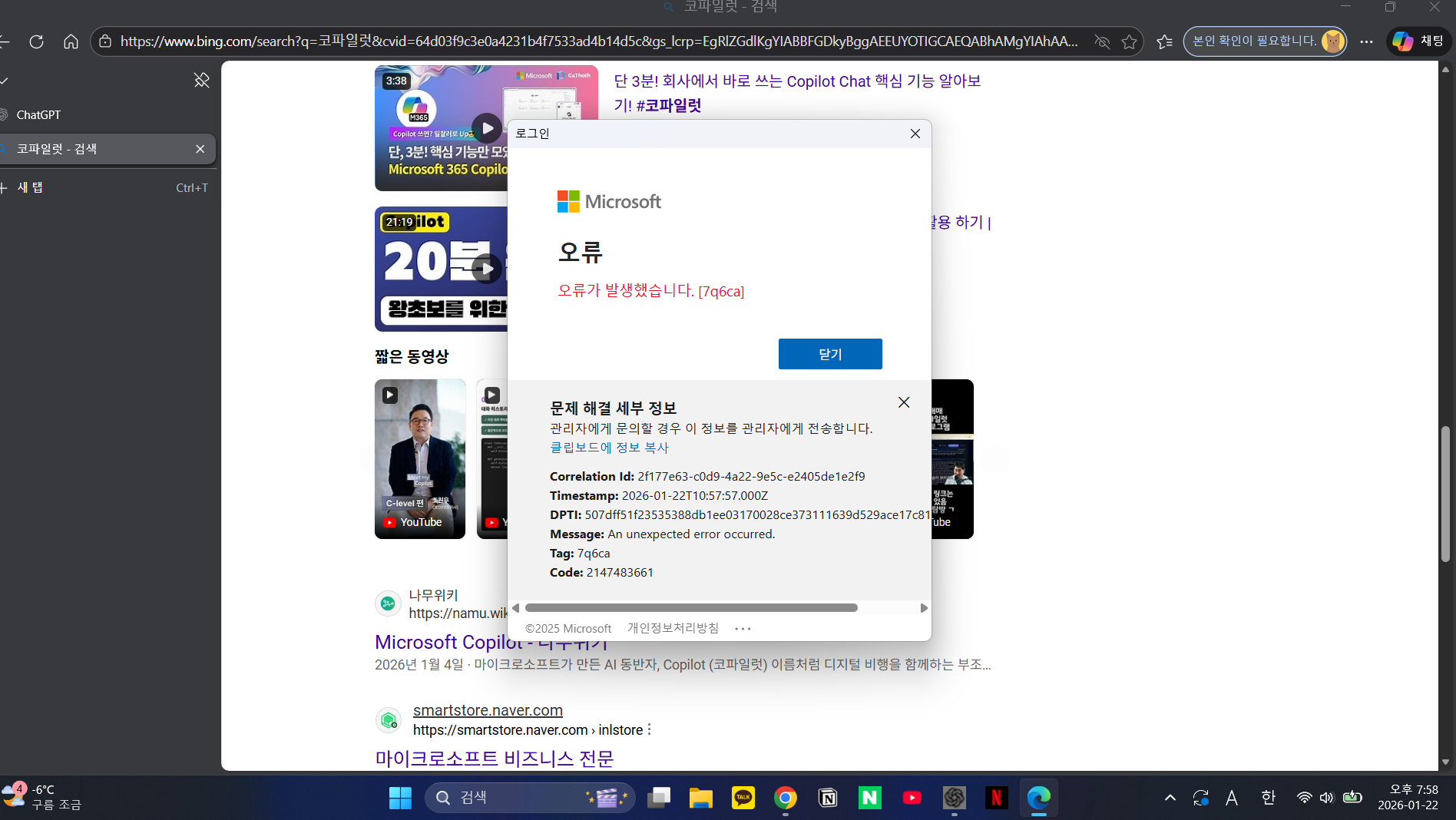The height and width of the screenshot is (820, 1456).
Task: Open the Copilot Chat 핵심 기능 video title link
Action: pyautogui.click(x=797, y=93)
